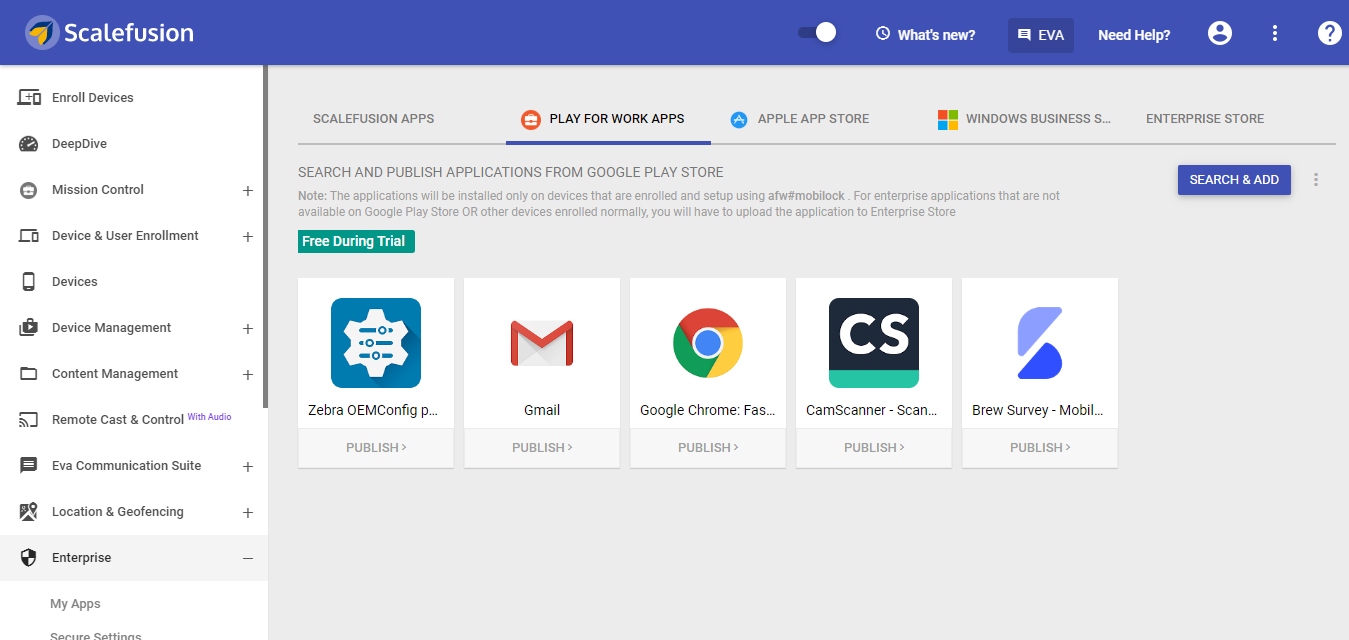
Task: Click the Location & Geofencing icon
Action: 29,512
